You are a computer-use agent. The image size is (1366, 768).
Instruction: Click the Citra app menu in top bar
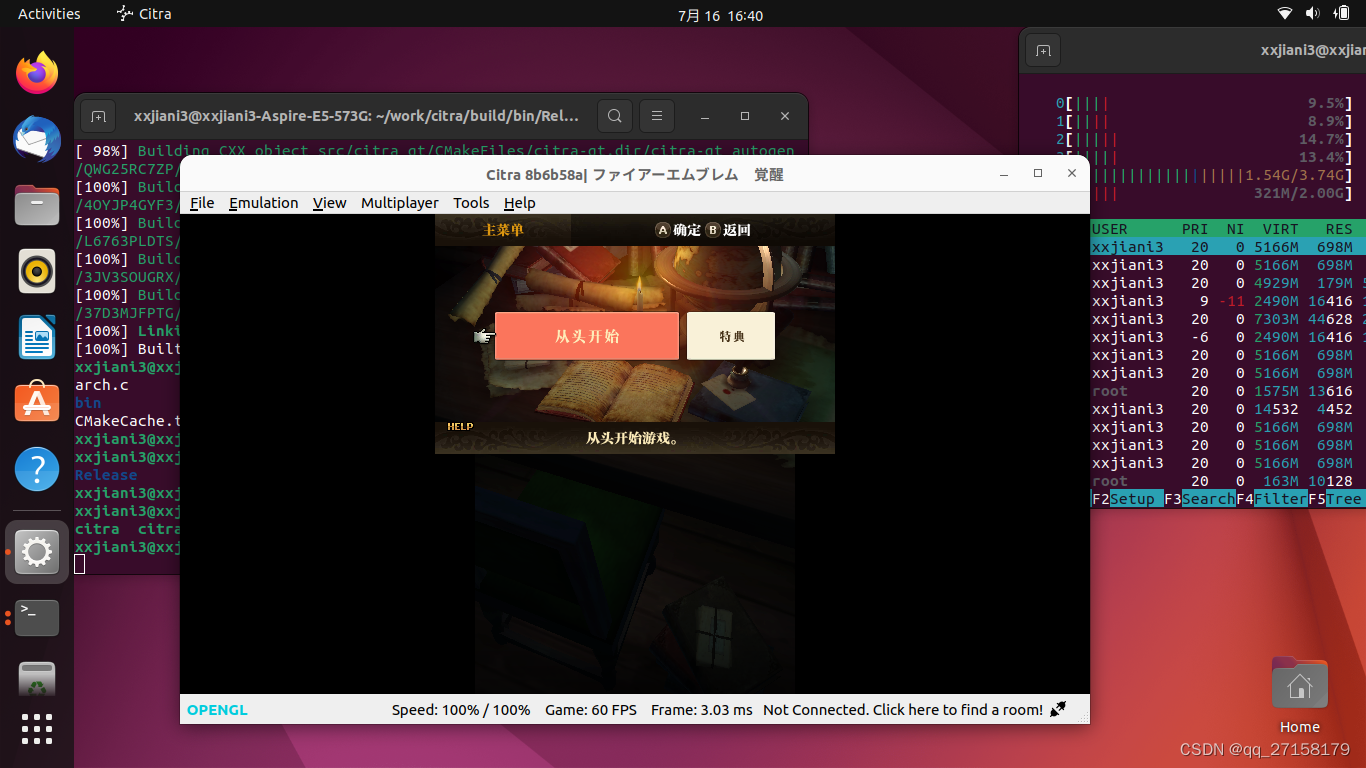click(144, 14)
